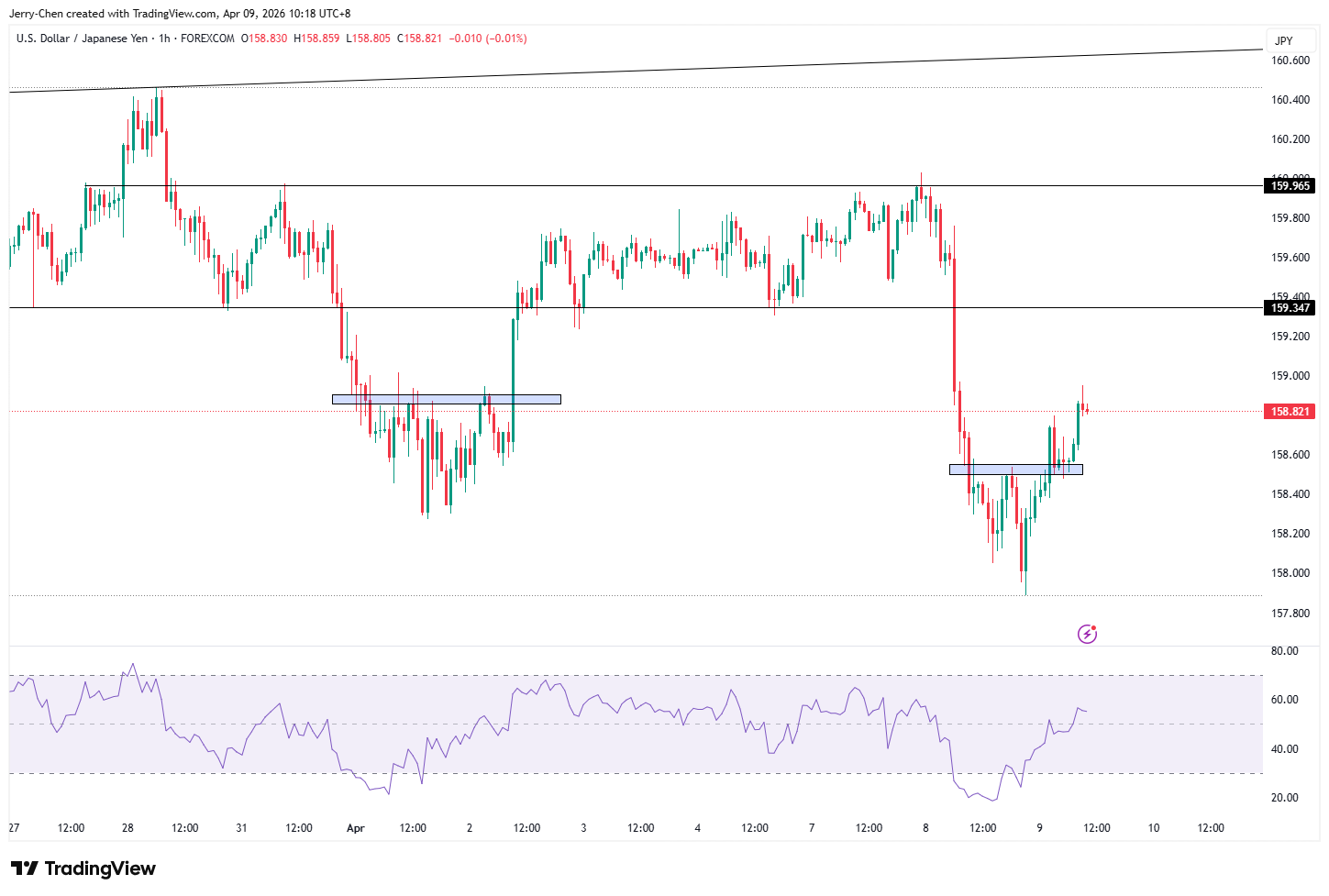The width and height of the screenshot is (1329, 896).
Task: Click the 159.347 price level label
Action: point(1290,308)
